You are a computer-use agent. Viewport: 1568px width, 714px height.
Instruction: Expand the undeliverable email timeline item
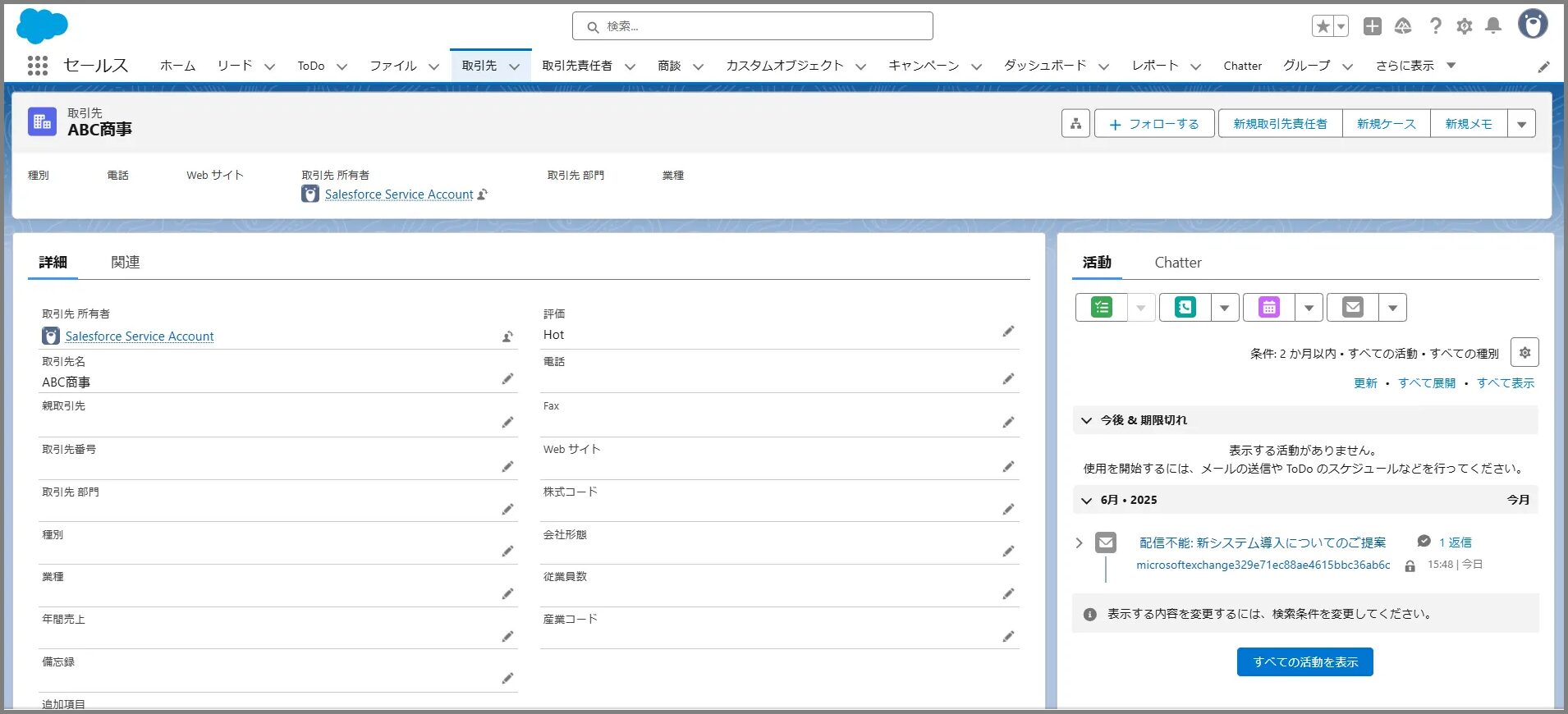1079,542
